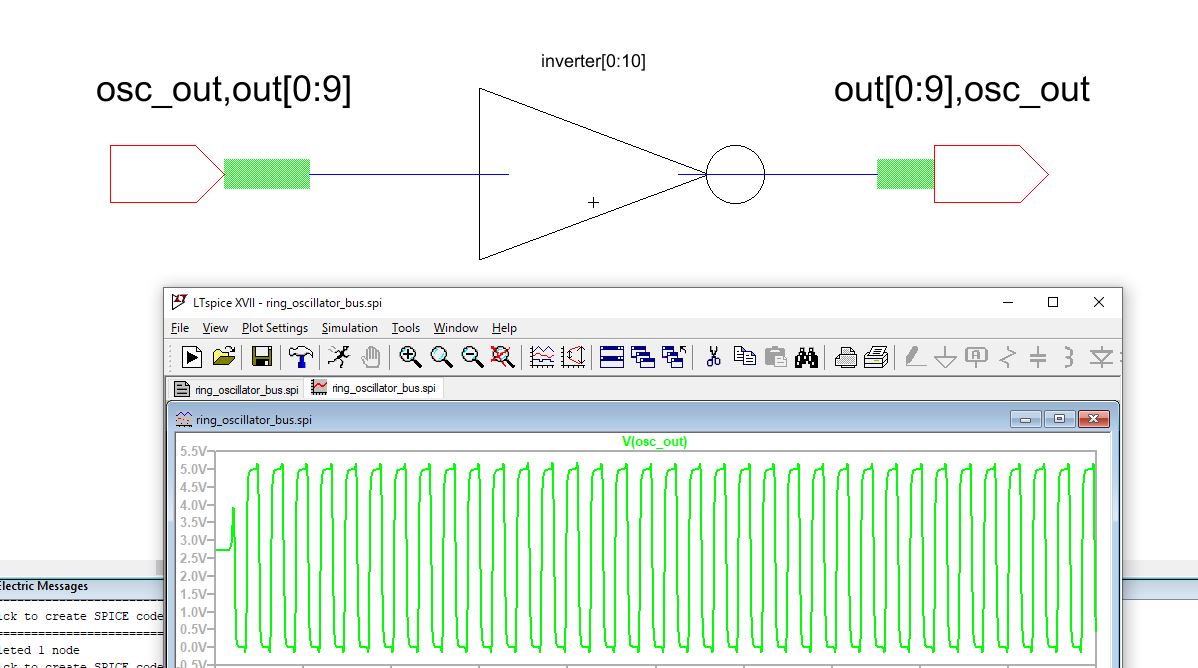Click the Autorange plot icon
Viewport: 1198px width, 668px height.
tap(542, 356)
